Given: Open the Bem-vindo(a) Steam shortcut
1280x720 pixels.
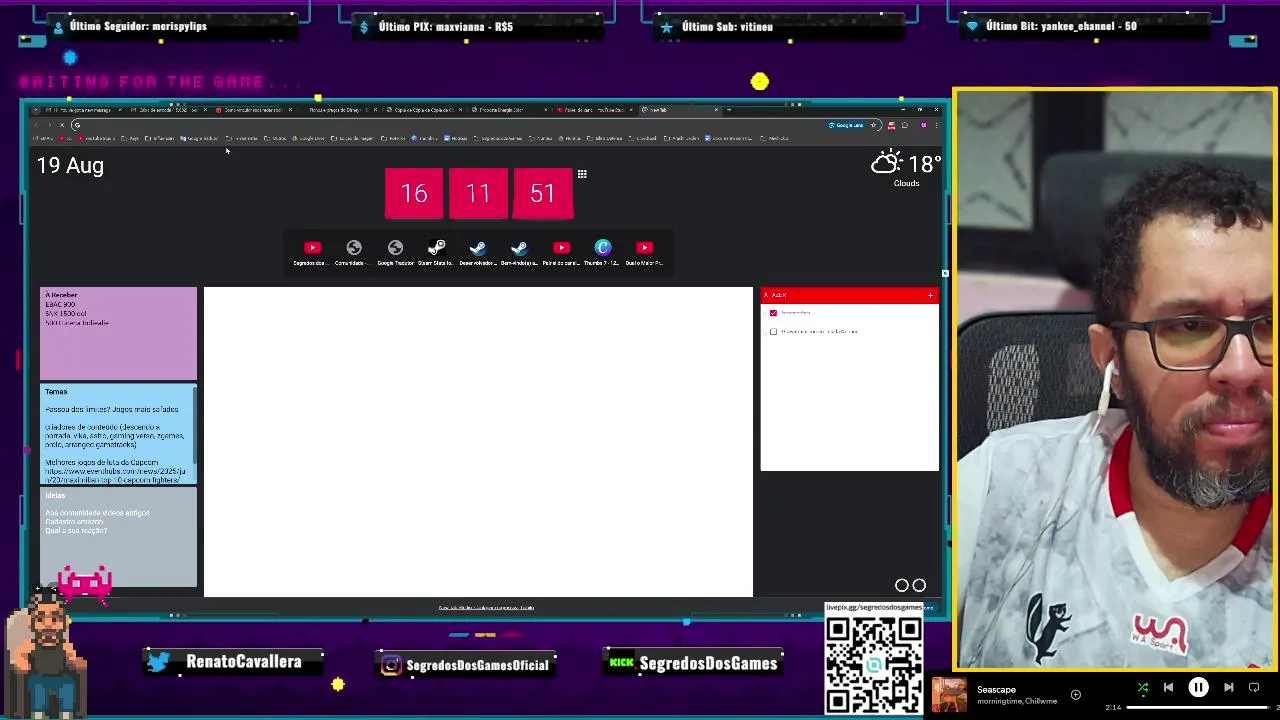Looking at the screenshot, I should click(x=519, y=252).
